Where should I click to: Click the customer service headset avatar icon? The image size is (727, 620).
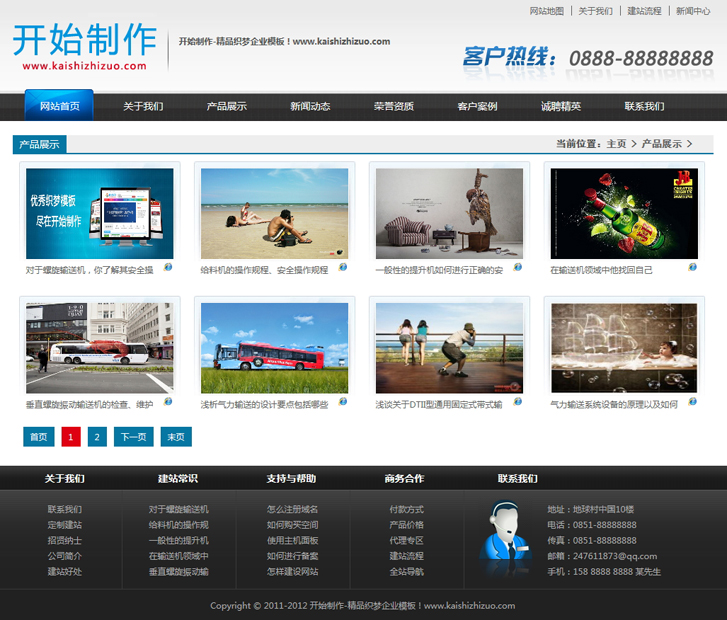coord(508,539)
